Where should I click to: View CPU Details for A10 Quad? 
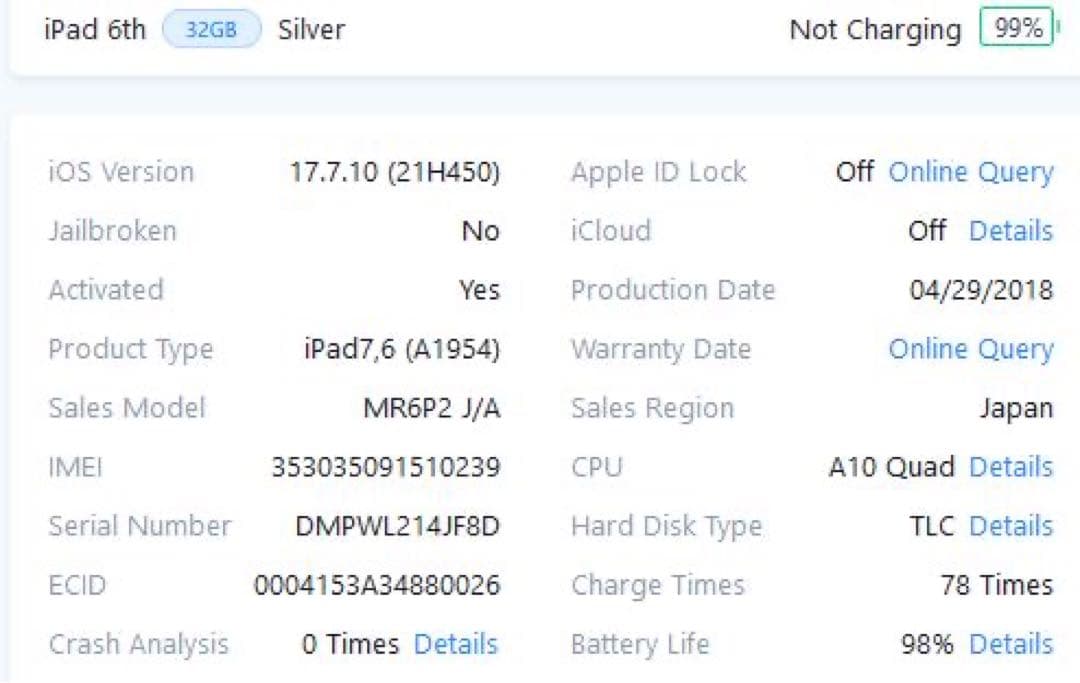[1010, 467]
